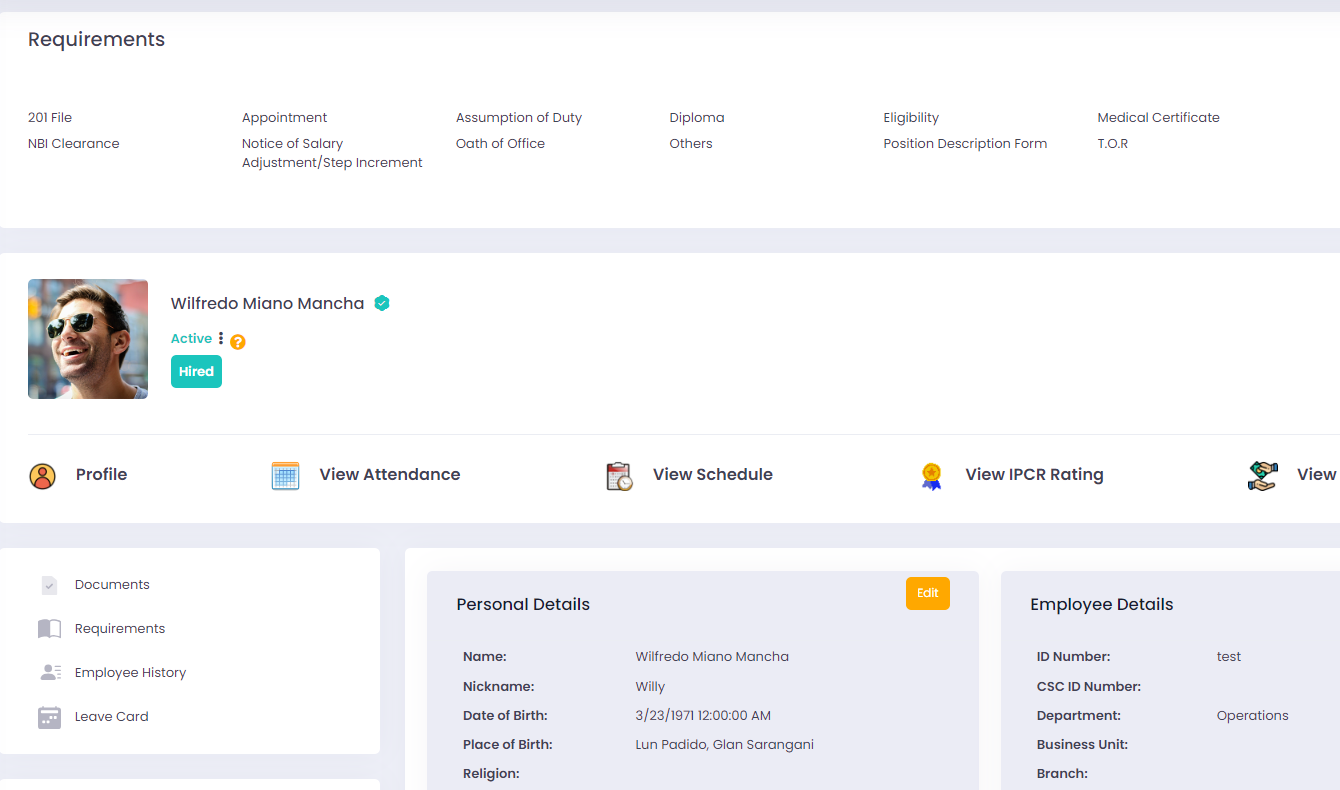The width and height of the screenshot is (1340, 790).
Task: Edit the Personal Details section
Action: click(x=928, y=593)
